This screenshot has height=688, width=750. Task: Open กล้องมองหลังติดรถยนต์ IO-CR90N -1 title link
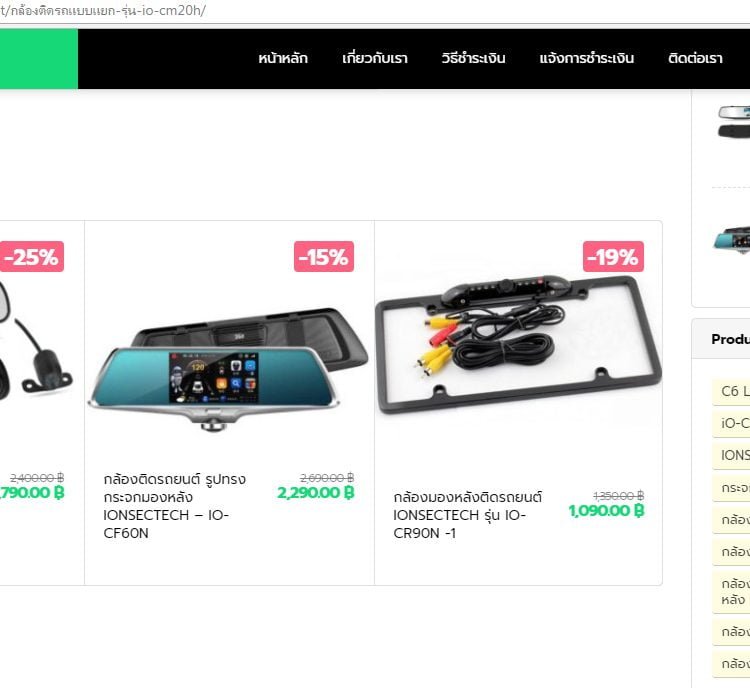[467, 515]
